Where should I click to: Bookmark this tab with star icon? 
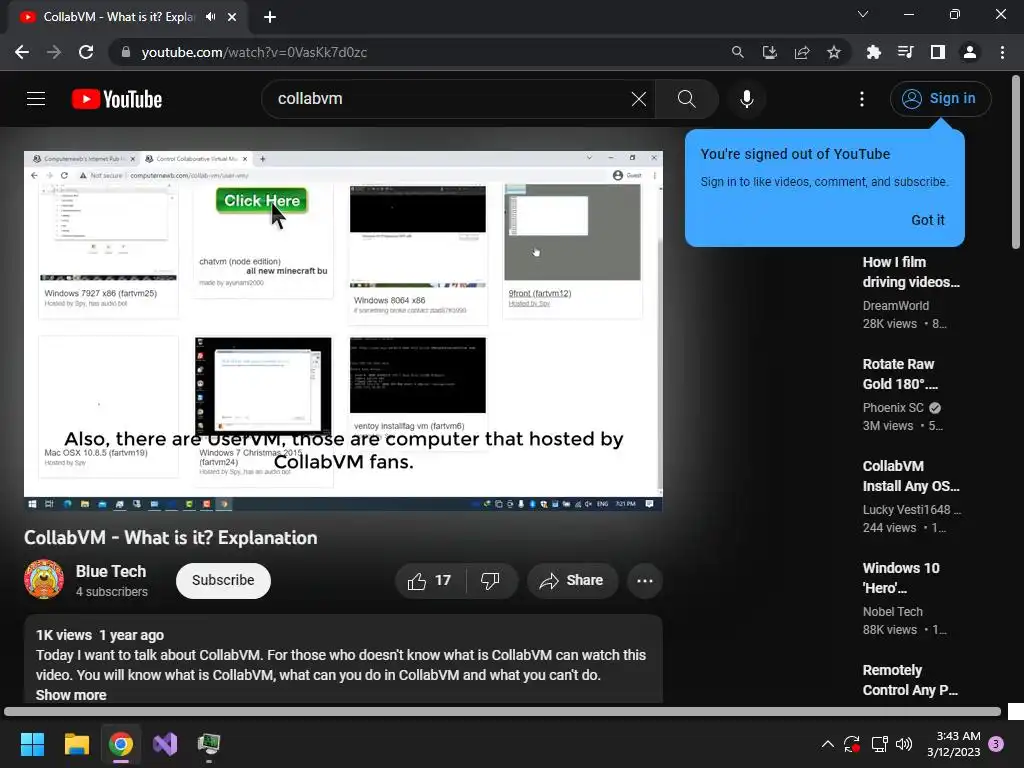click(x=834, y=52)
